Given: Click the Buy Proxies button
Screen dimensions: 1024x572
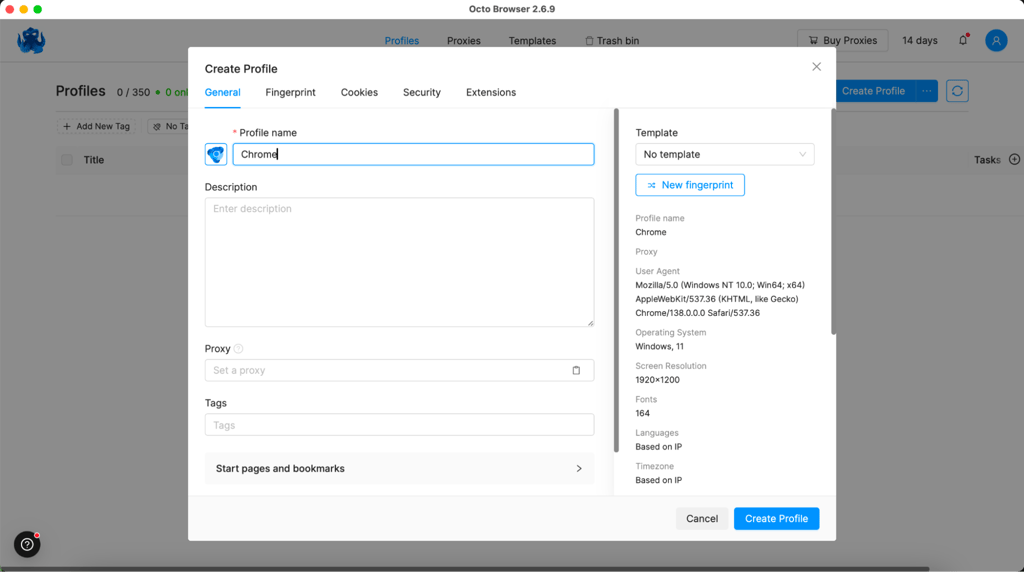Looking at the screenshot, I should (x=842, y=40).
